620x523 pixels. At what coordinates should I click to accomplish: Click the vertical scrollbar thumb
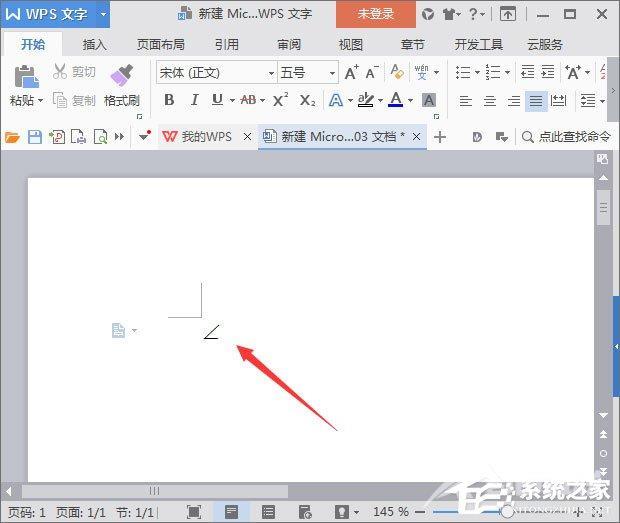(603, 208)
